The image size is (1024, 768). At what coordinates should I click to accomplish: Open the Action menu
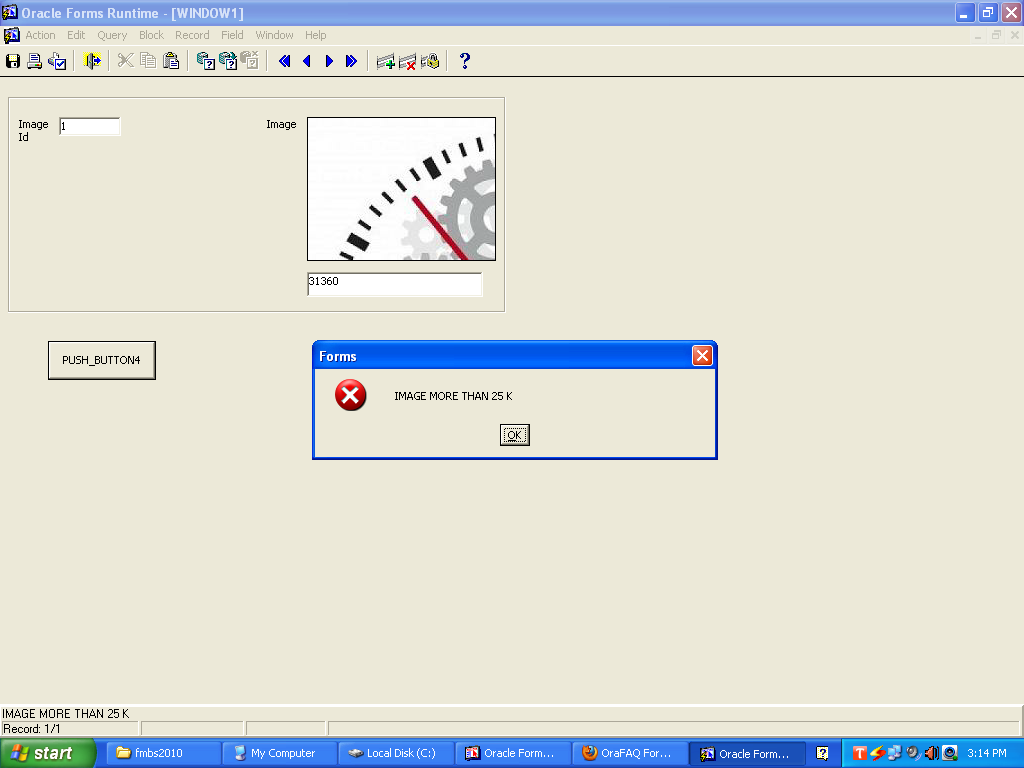[x=40, y=35]
